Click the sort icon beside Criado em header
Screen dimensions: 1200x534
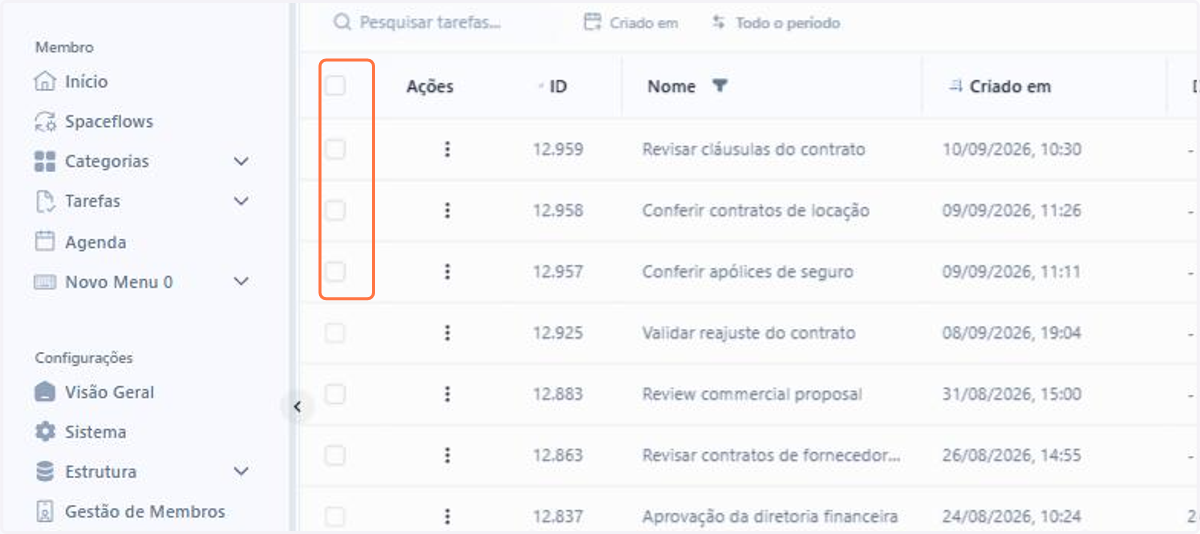pos(955,86)
